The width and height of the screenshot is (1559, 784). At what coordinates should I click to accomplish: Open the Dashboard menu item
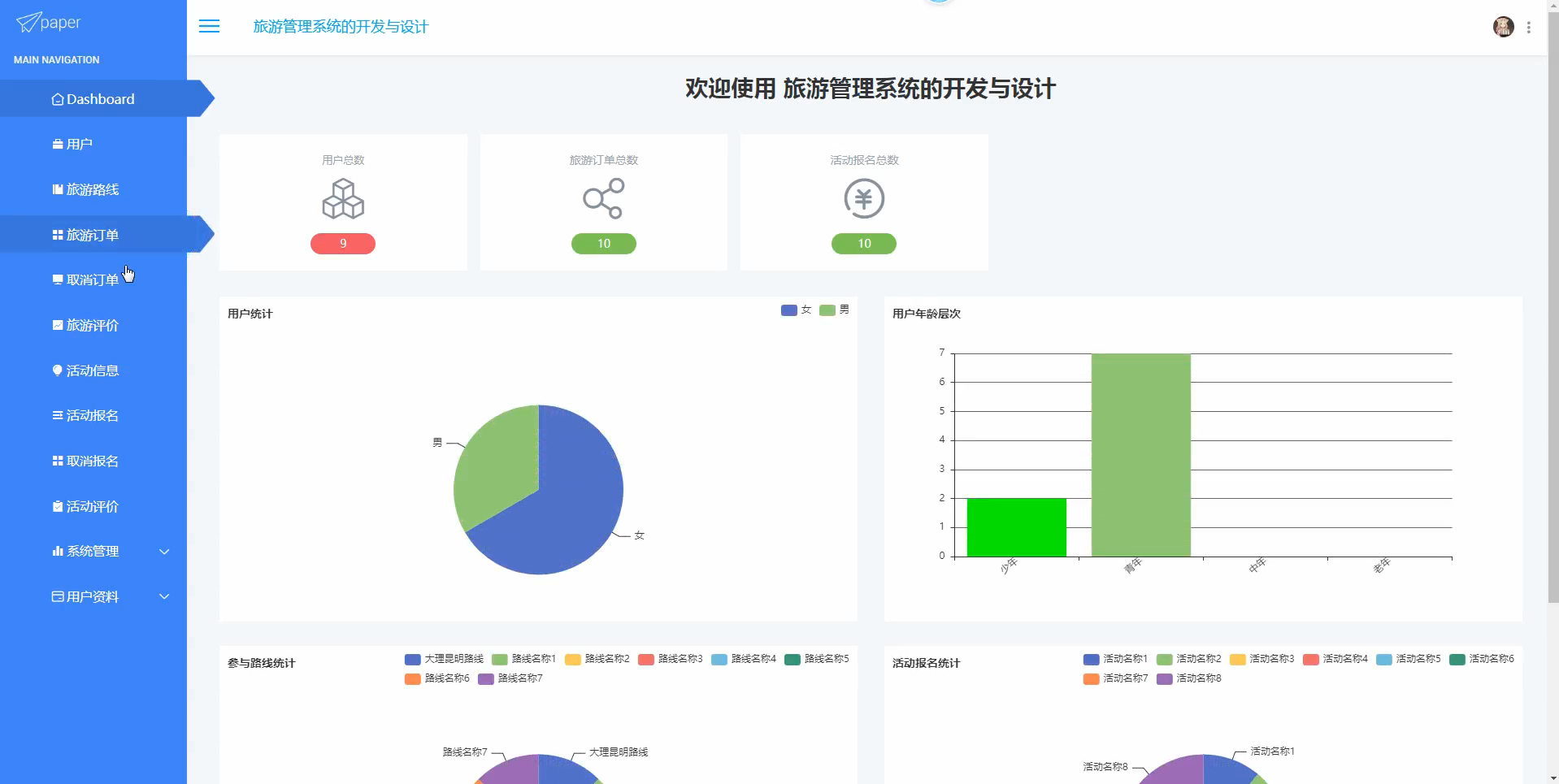93,99
